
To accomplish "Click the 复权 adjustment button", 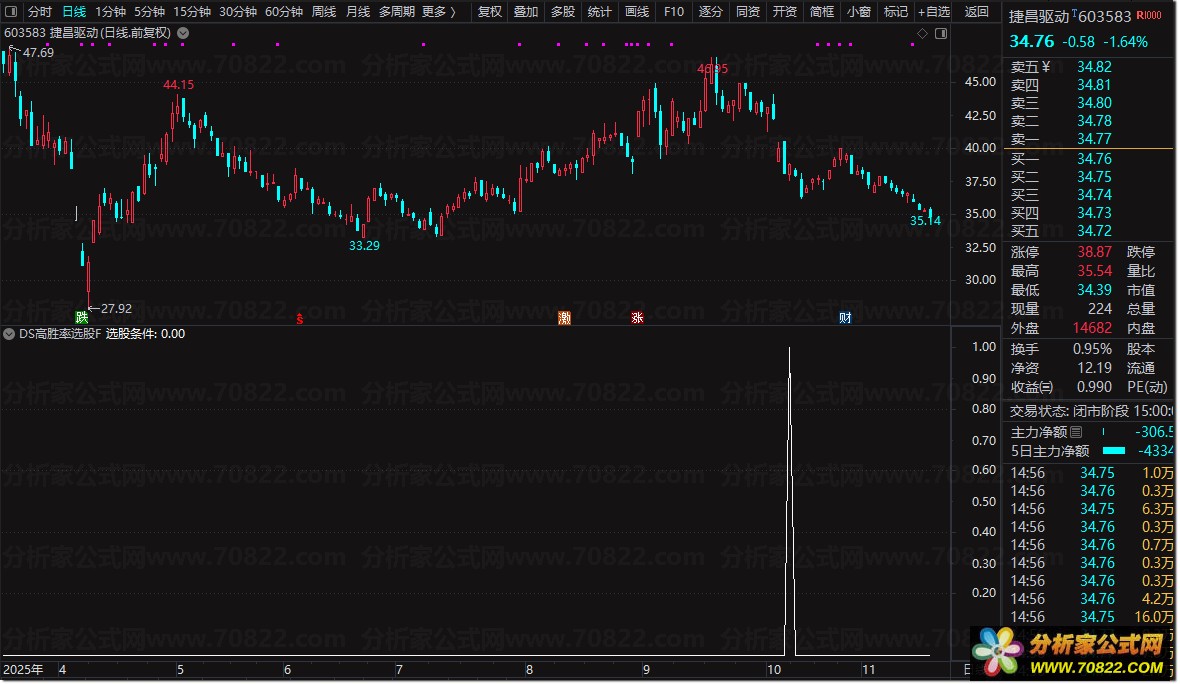I will point(489,11).
